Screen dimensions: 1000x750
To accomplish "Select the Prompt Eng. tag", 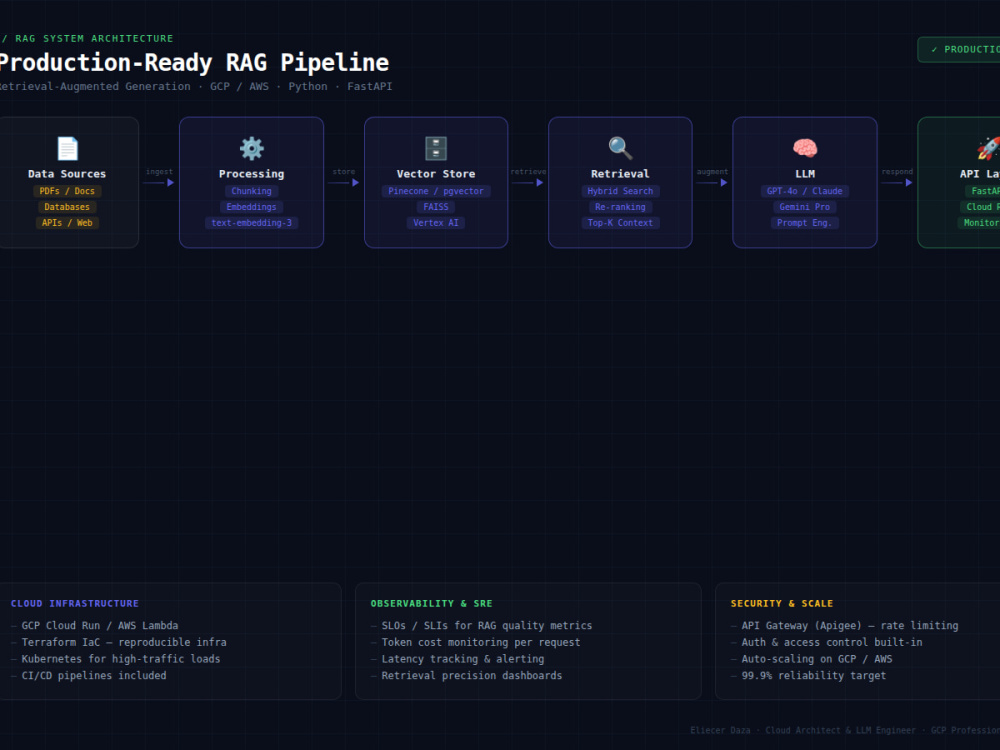I will [x=805, y=223].
